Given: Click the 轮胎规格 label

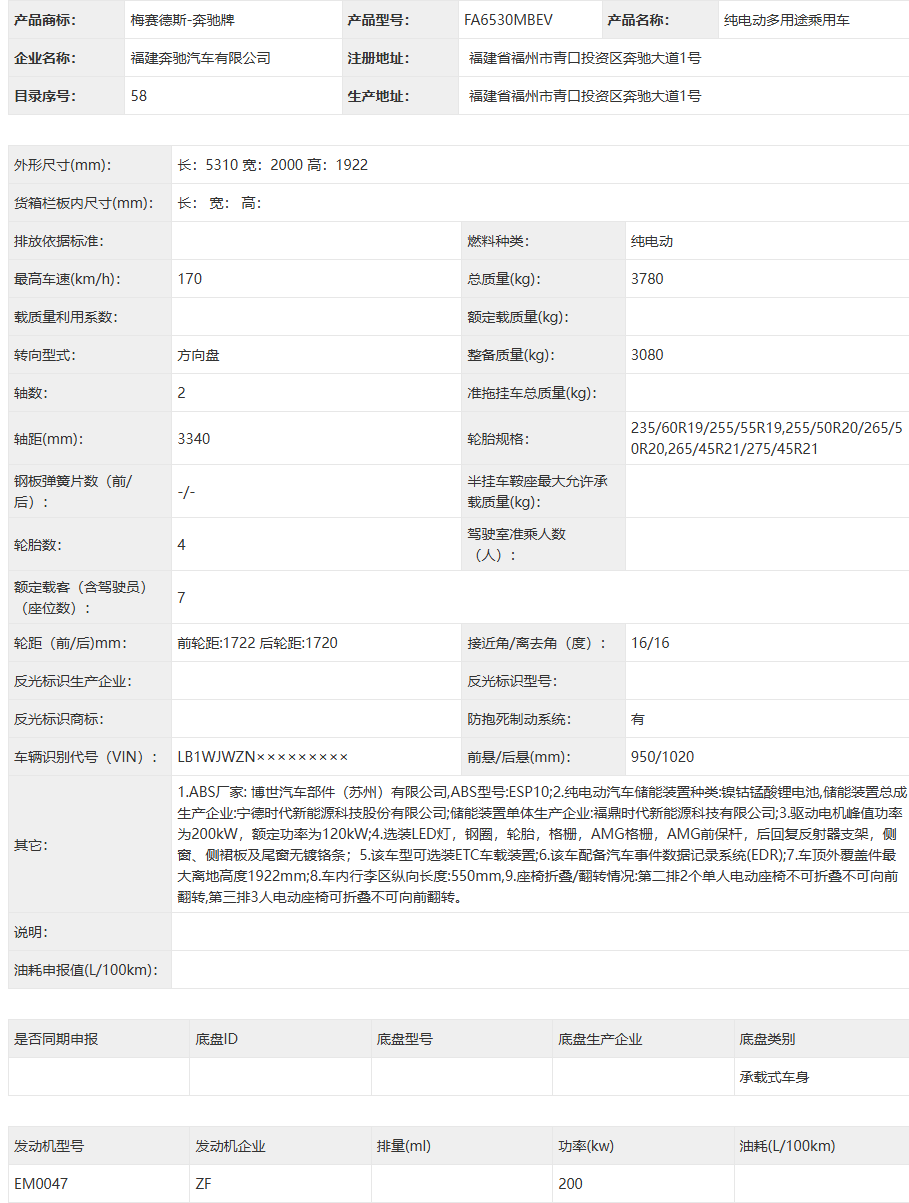Looking at the screenshot, I should pyautogui.click(x=497, y=438).
